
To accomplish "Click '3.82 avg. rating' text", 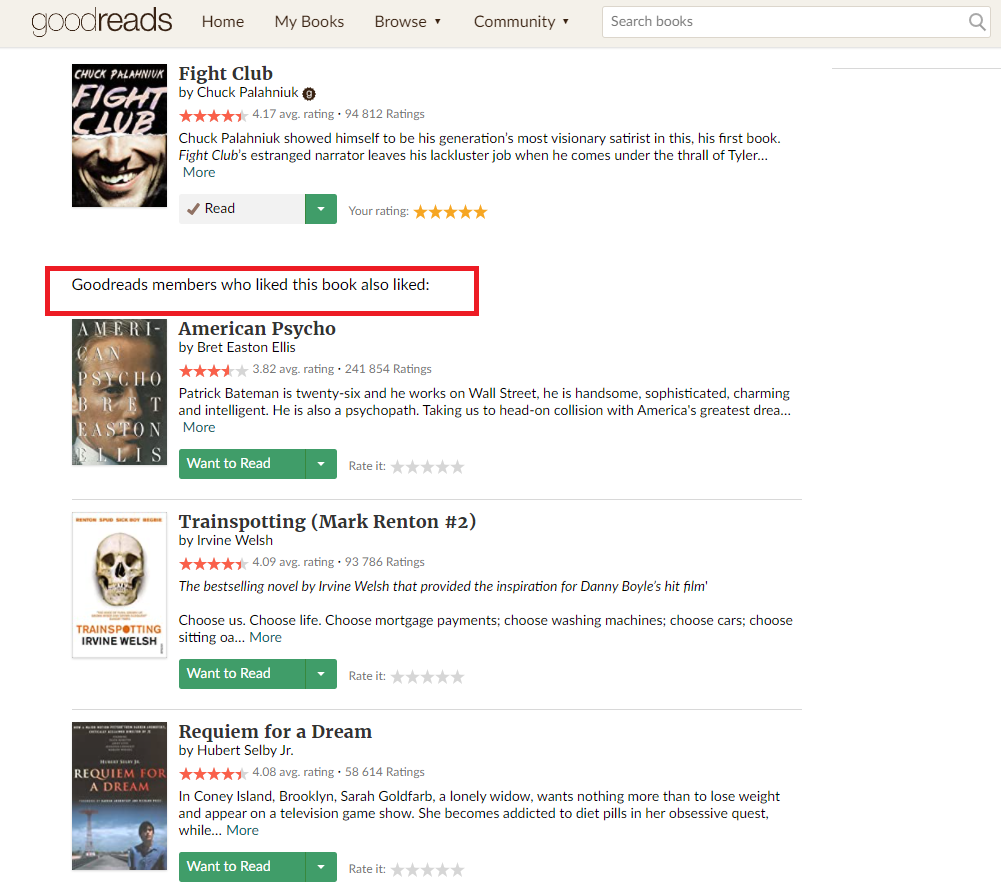I will (x=293, y=370).
